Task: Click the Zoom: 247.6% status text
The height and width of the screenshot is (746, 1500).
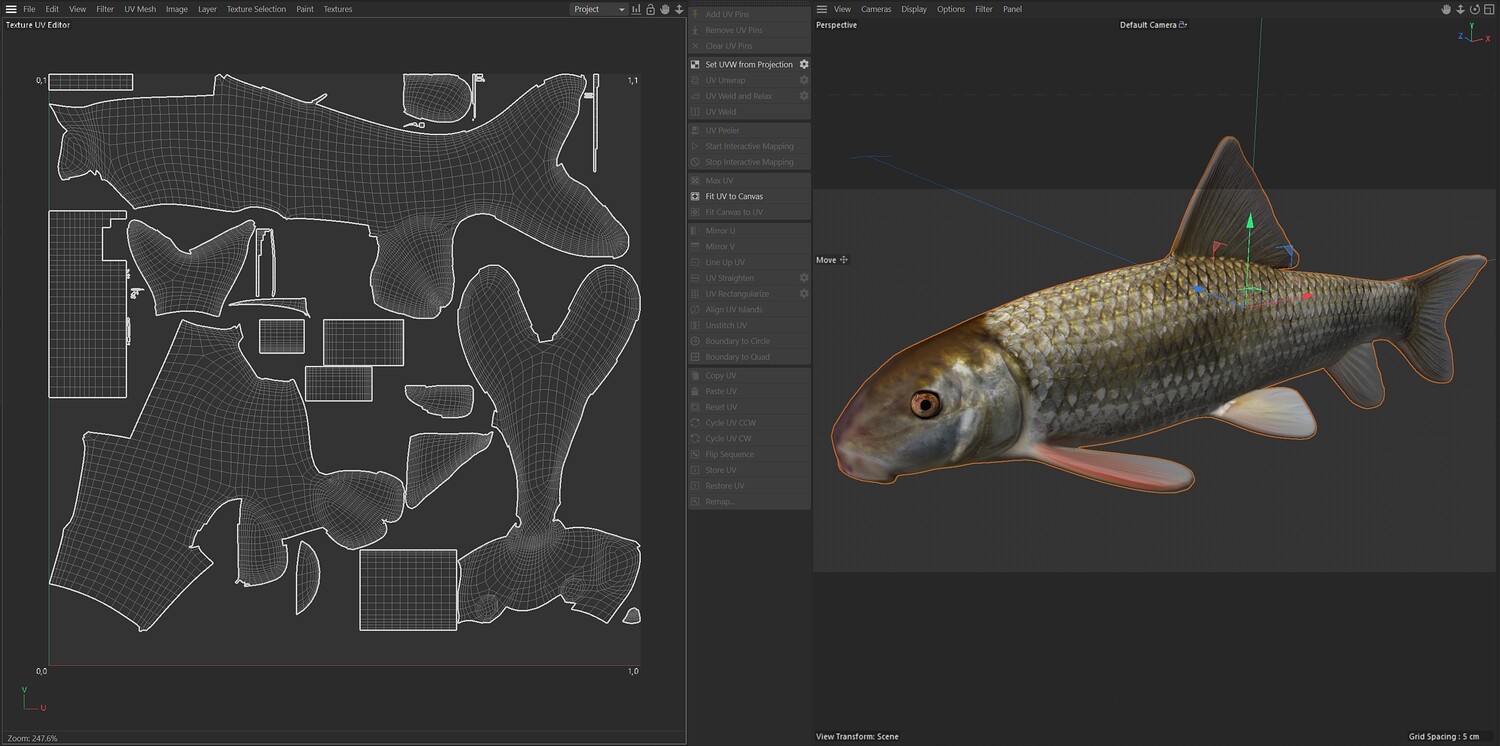Action: [32, 738]
